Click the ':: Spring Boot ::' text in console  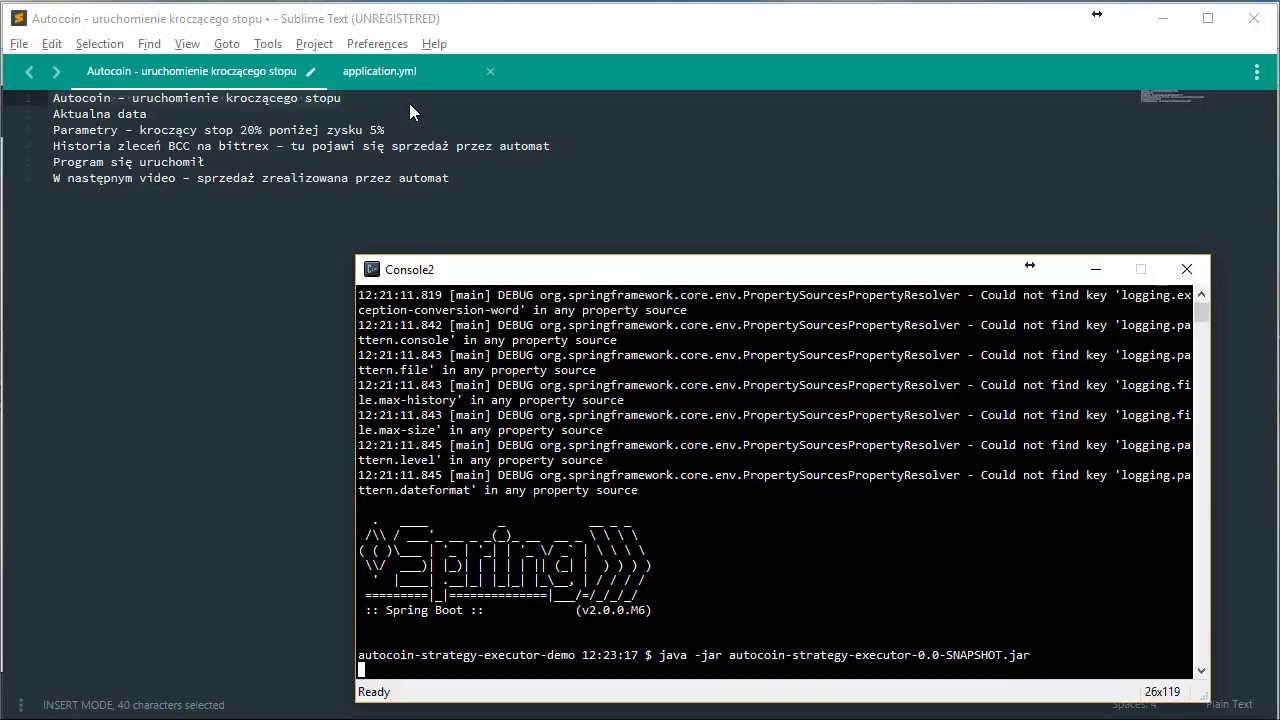(x=424, y=610)
